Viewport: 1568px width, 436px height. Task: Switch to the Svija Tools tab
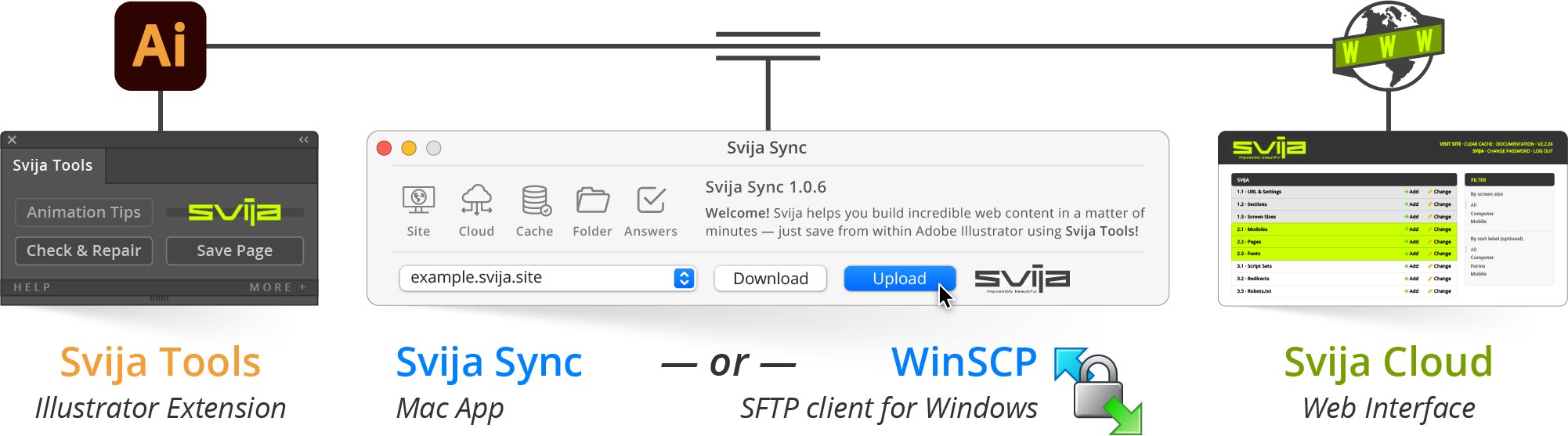(x=53, y=165)
